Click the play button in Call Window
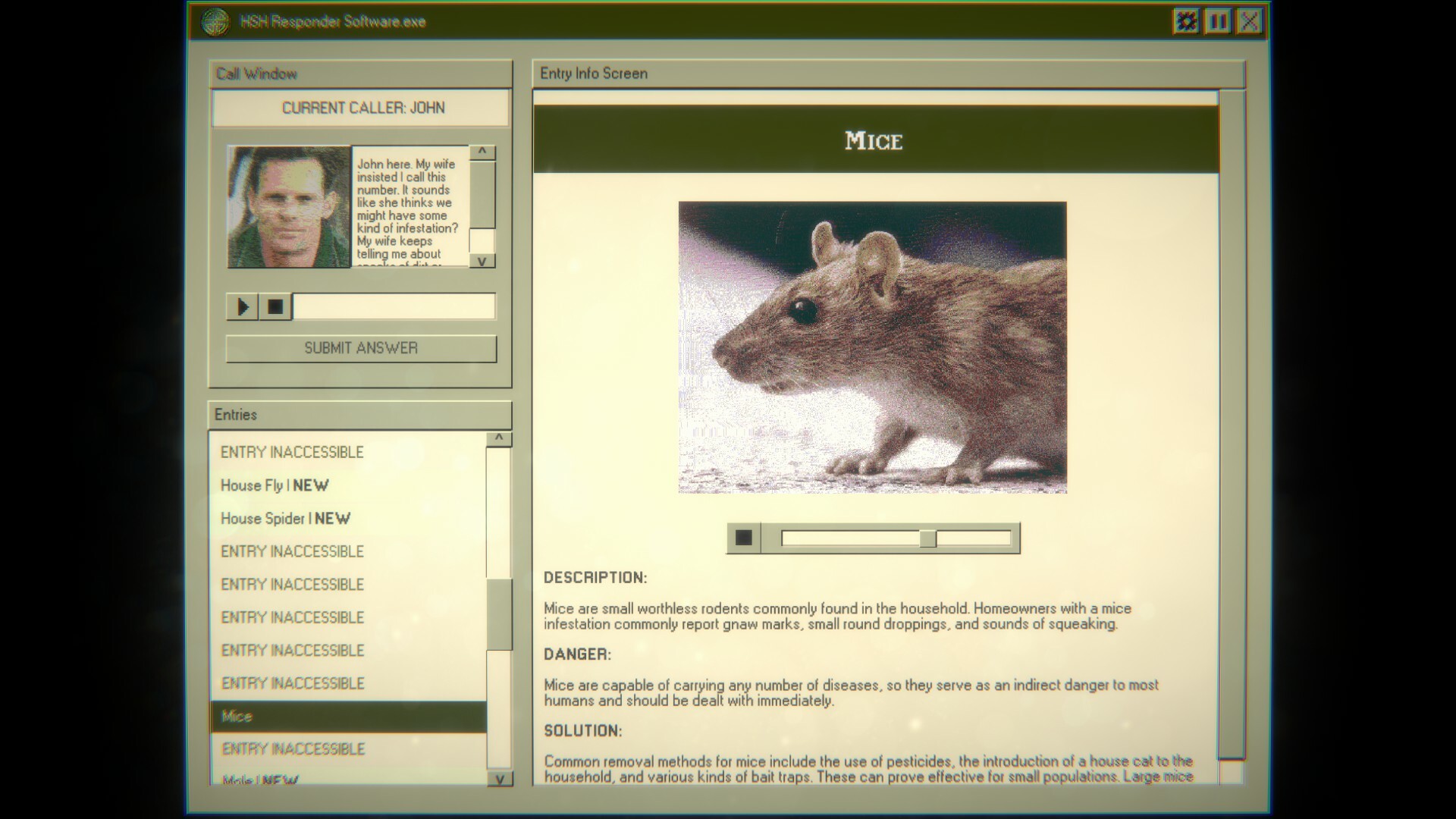The image size is (1456, 819). [243, 307]
